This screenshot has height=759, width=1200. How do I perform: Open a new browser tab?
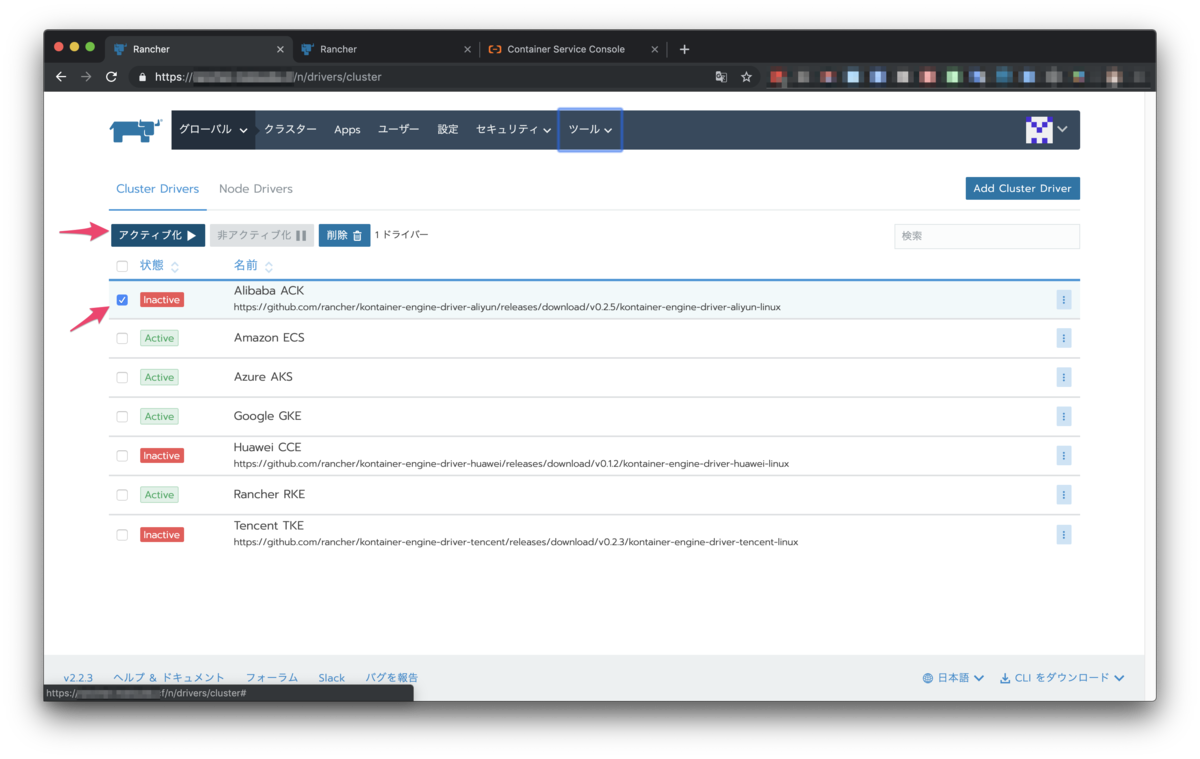684,49
